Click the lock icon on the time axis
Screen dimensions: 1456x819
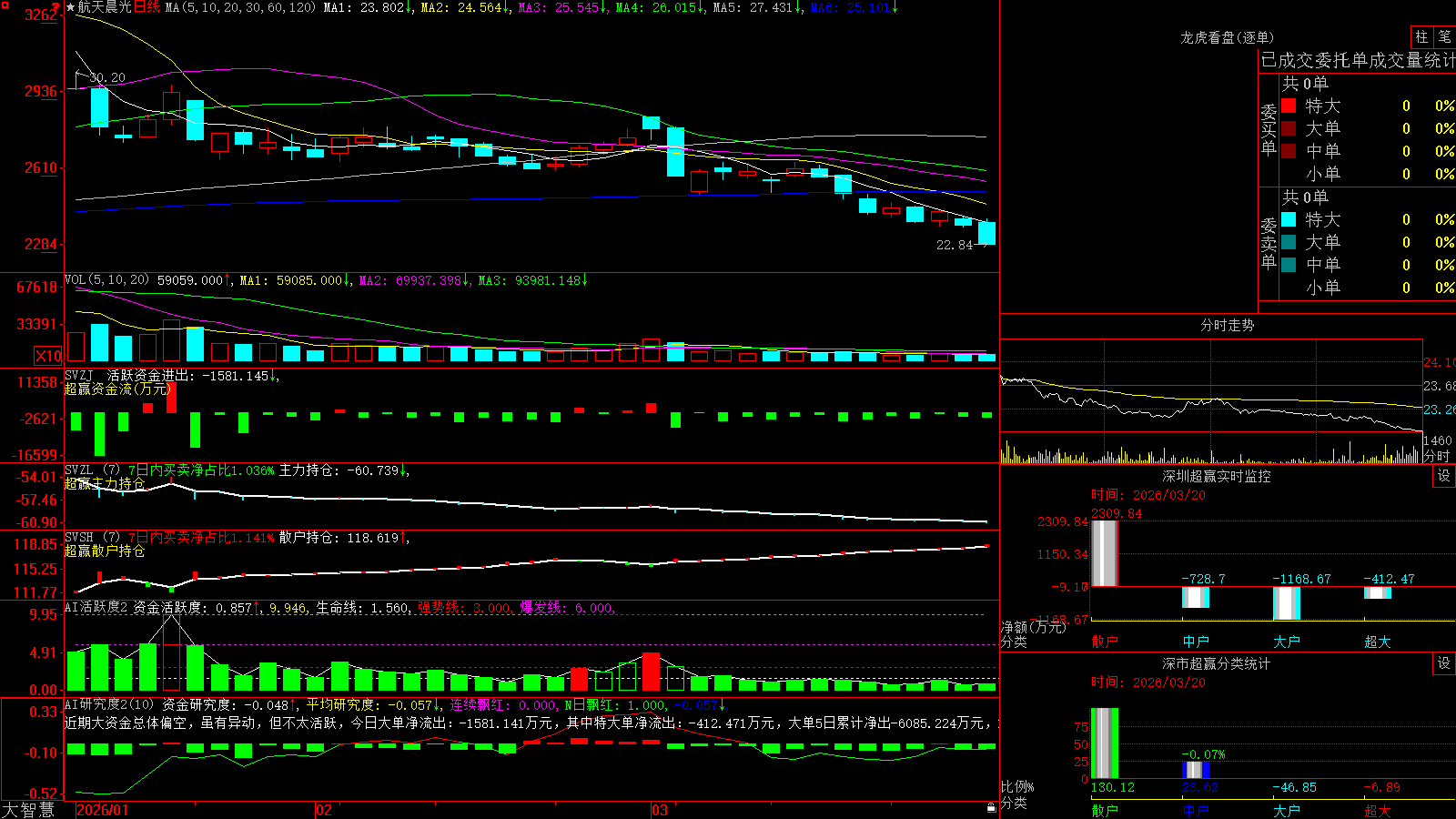pos(992,808)
